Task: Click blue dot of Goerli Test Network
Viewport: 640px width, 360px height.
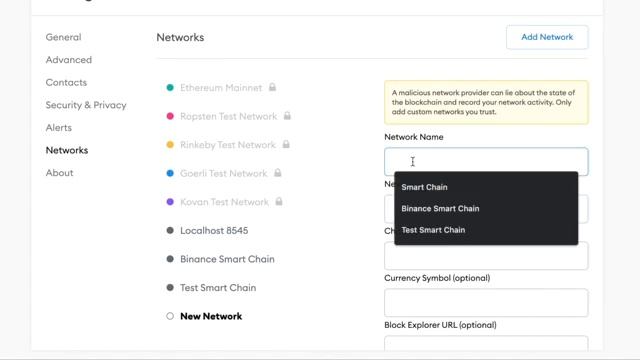Action: pos(170,173)
